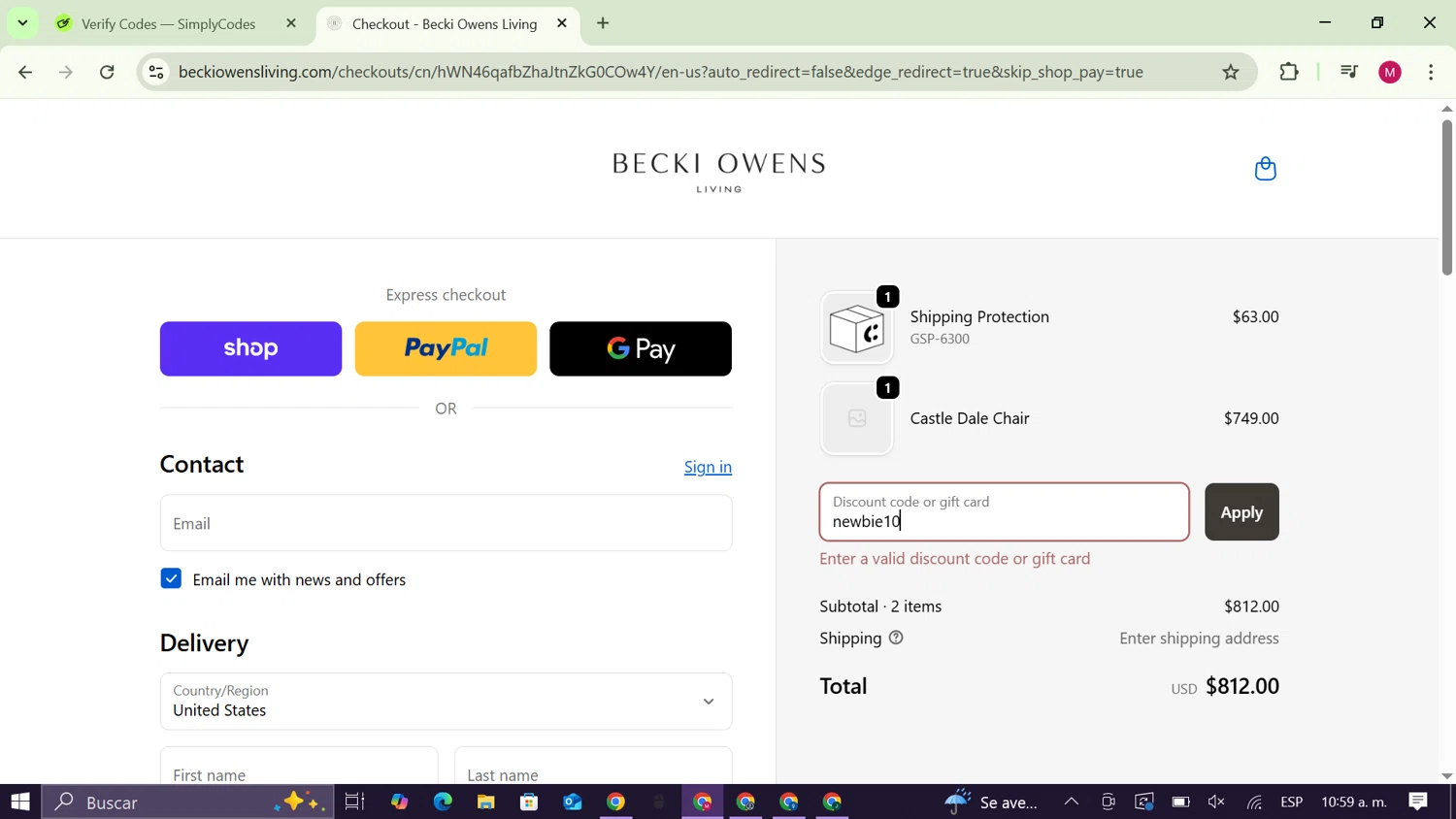Image resolution: width=1456 pixels, height=819 pixels.
Task: Open Outlook from the taskbar
Action: point(573,802)
